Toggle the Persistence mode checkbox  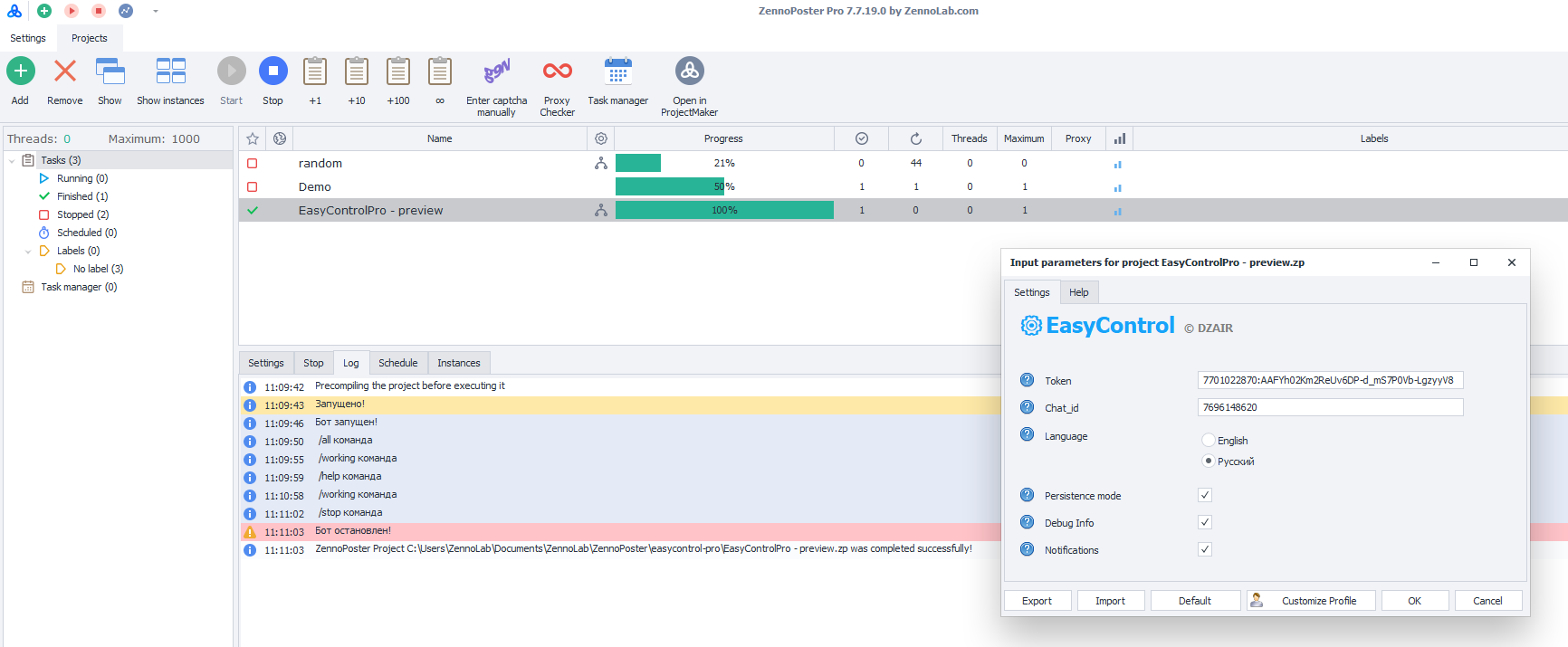(1205, 495)
